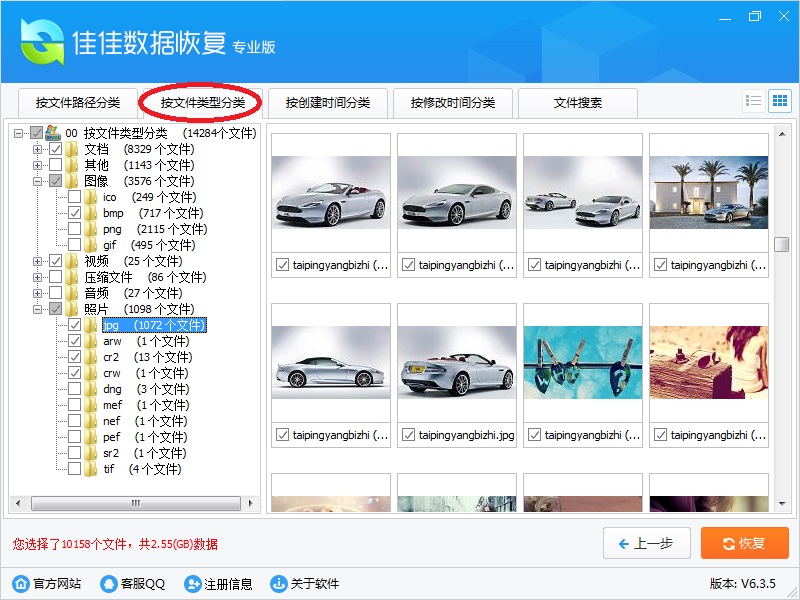800x600 pixels.
Task: Toggle checkbox for png file type
Action: (x=75, y=229)
